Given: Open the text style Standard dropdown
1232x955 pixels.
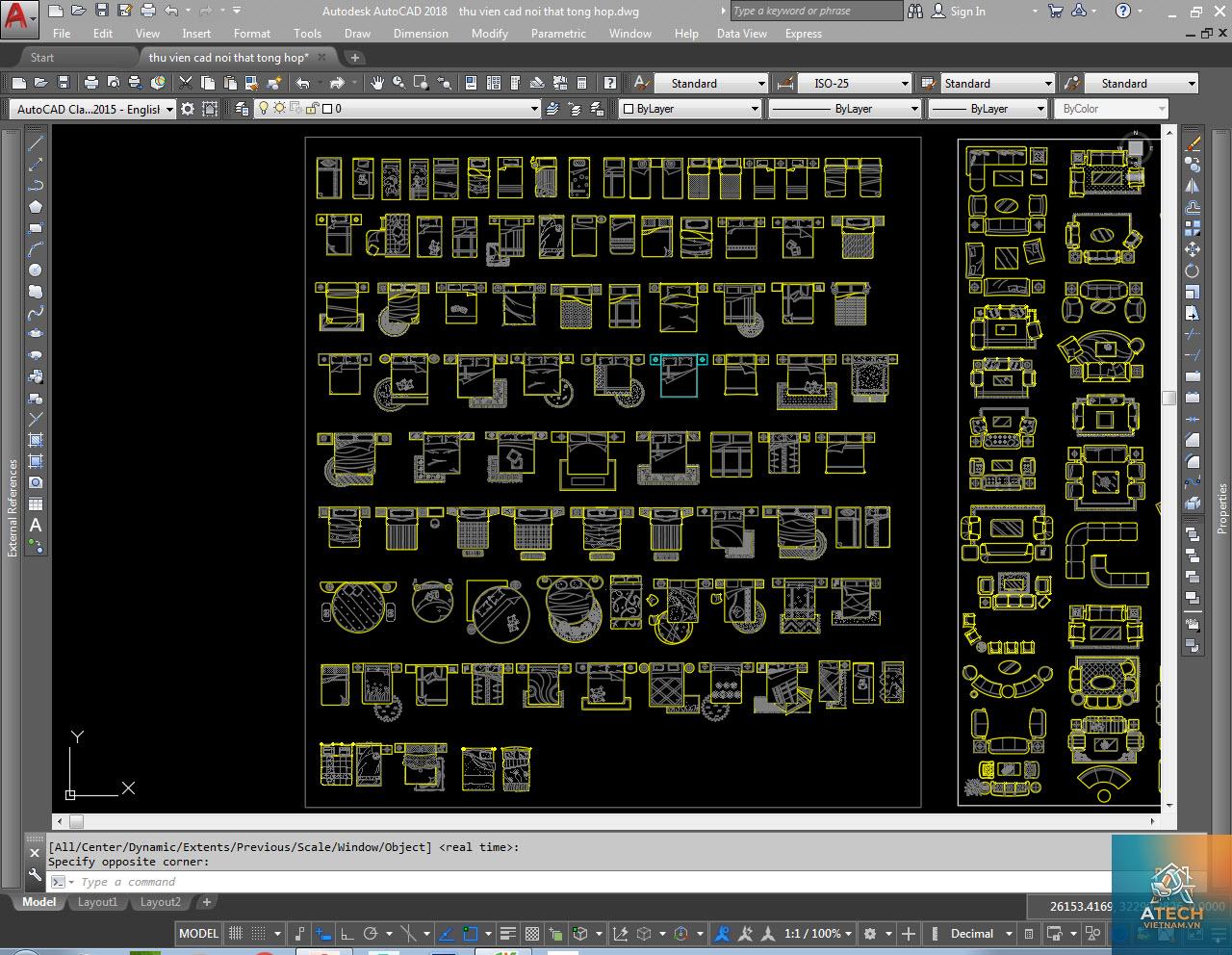Looking at the screenshot, I should click(x=710, y=83).
